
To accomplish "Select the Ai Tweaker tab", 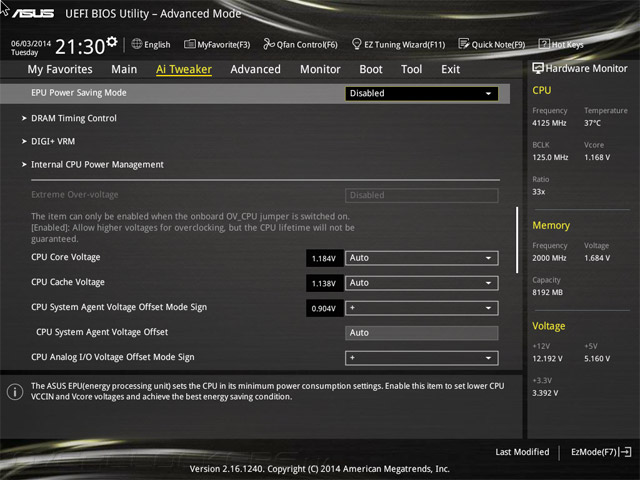I will (x=184, y=69).
